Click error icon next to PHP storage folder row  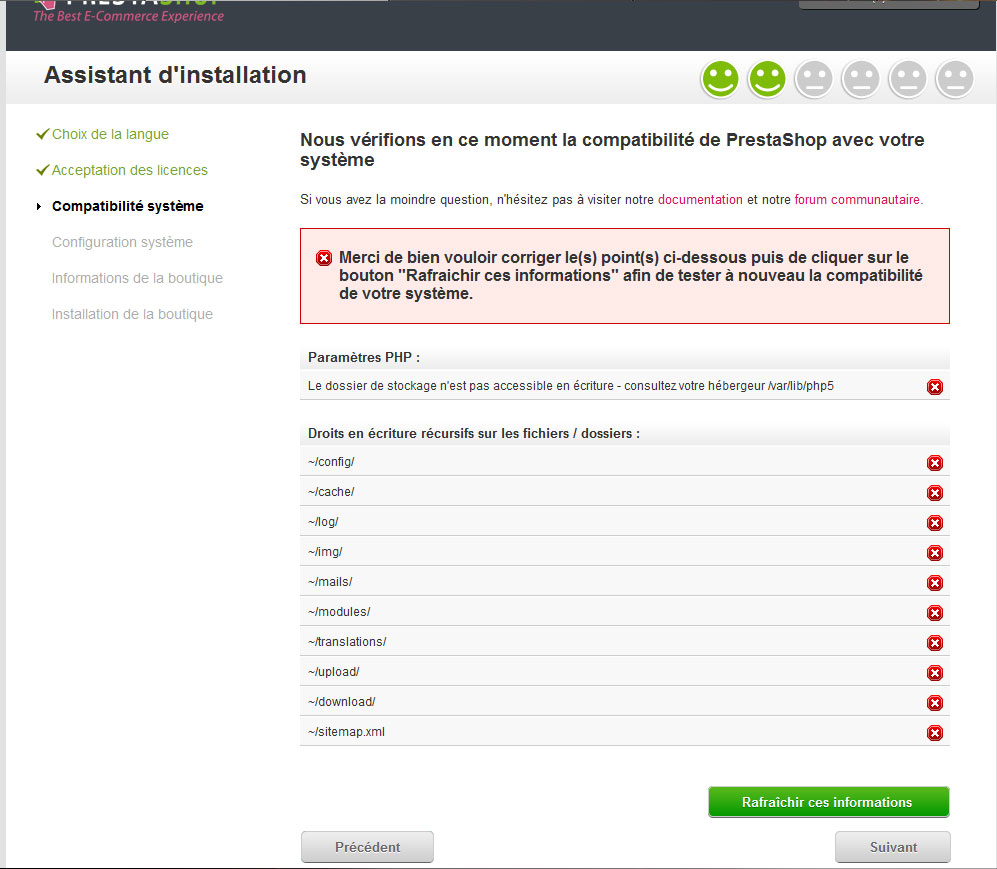[935, 387]
